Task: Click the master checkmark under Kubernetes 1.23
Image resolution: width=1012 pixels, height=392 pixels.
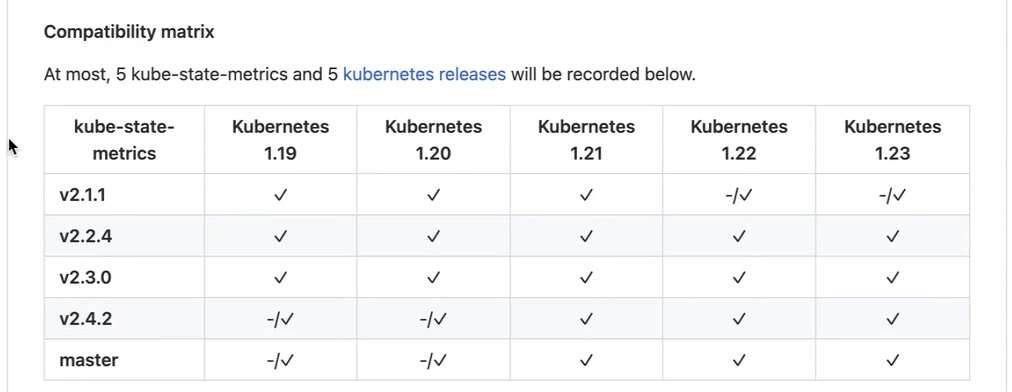Action: click(893, 360)
